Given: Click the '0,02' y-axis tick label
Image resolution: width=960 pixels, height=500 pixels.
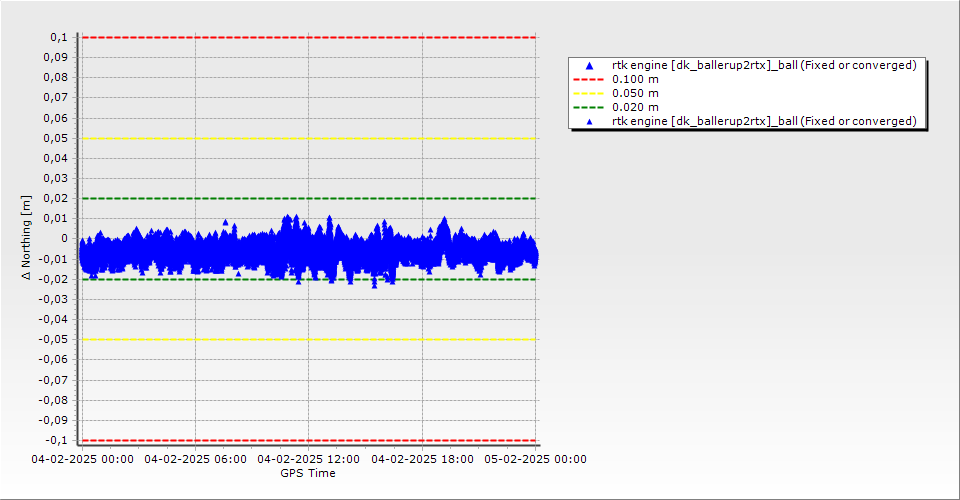Looking at the screenshot, I should click(x=56, y=198).
